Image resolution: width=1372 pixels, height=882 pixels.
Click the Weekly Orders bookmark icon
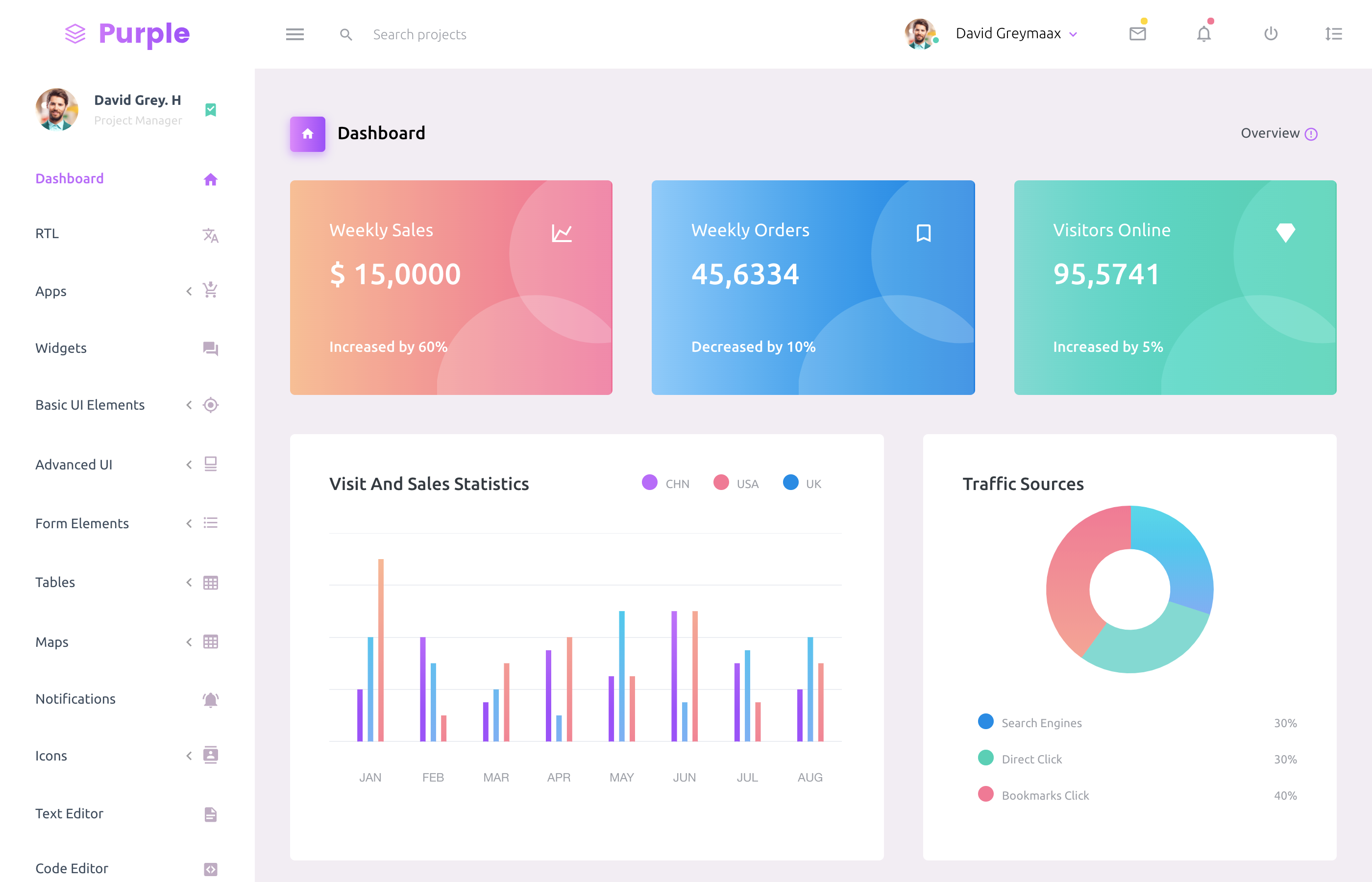click(923, 231)
